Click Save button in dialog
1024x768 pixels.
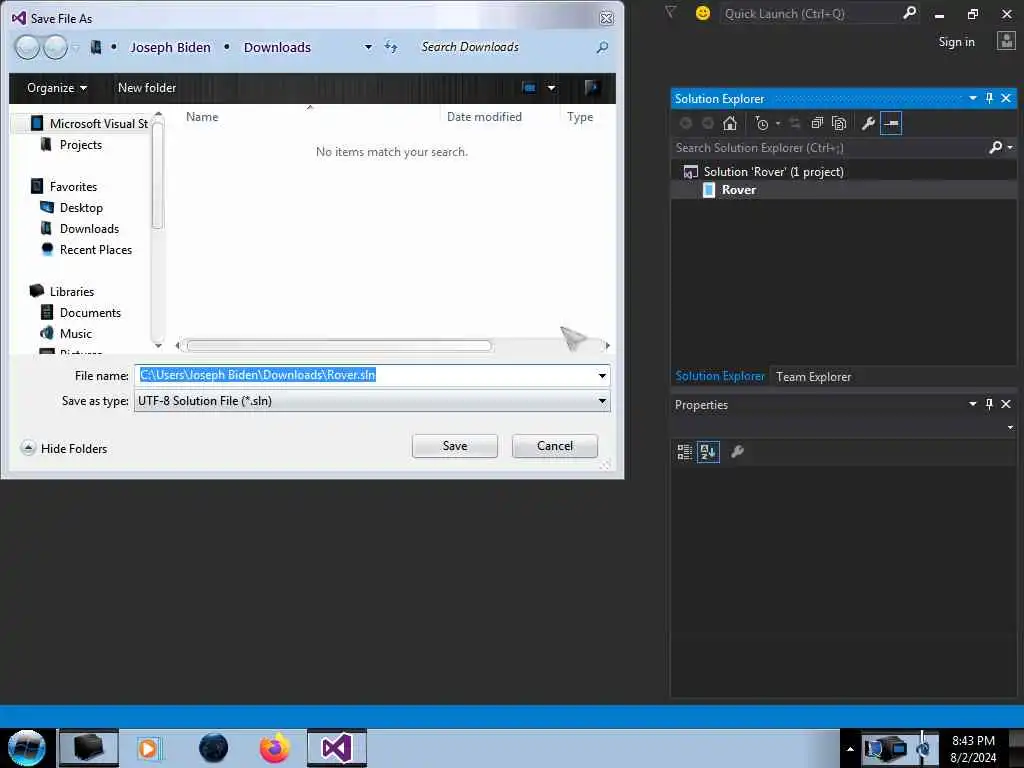pos(455,446)
